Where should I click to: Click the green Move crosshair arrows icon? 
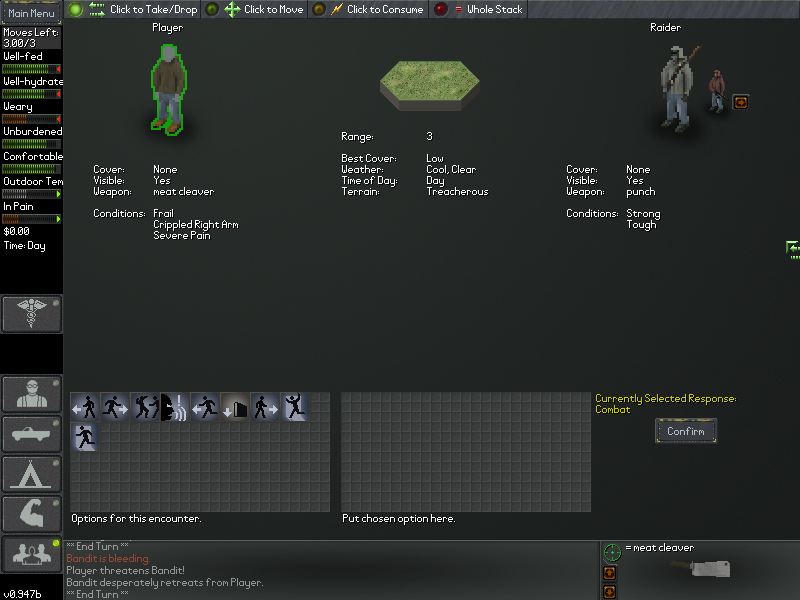tap(233, 9)
